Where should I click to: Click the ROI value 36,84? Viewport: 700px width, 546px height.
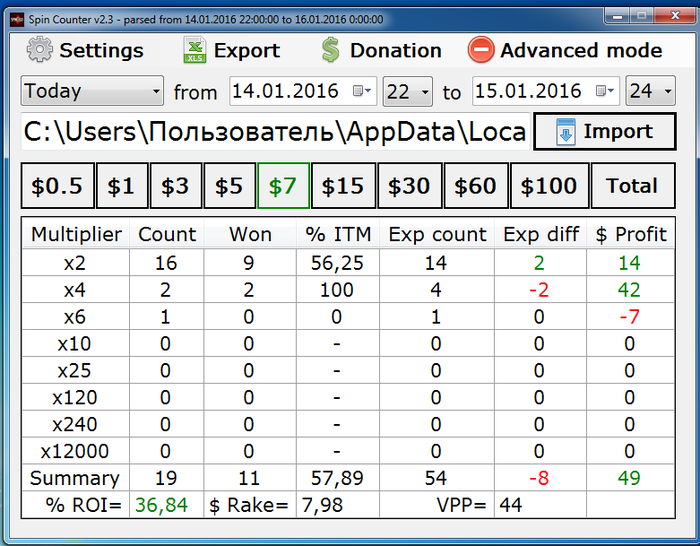click(x=162, y=505)
